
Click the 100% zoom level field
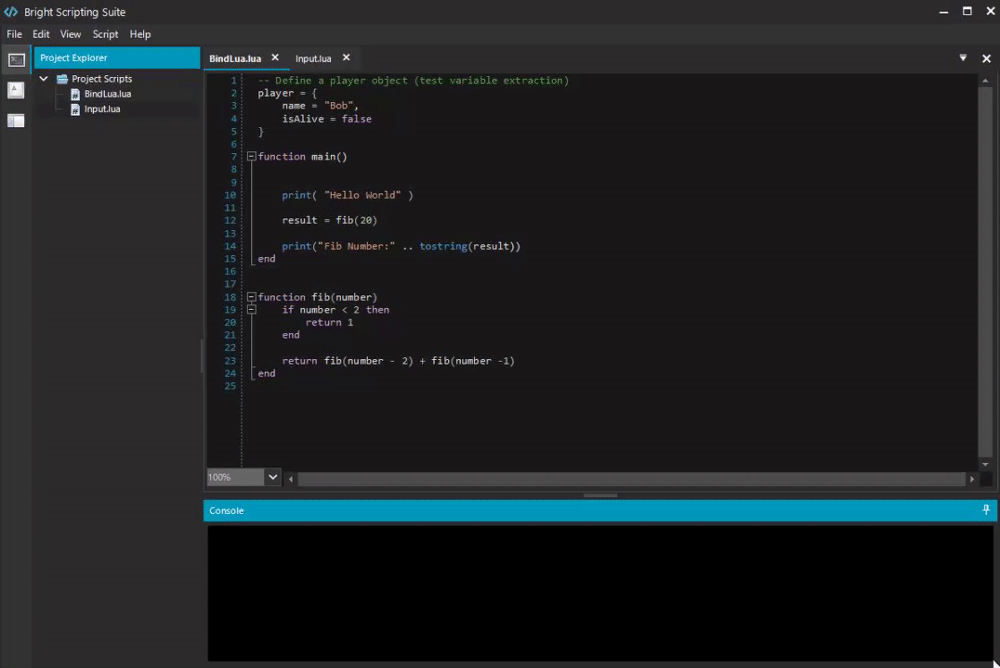pos(235,477)
